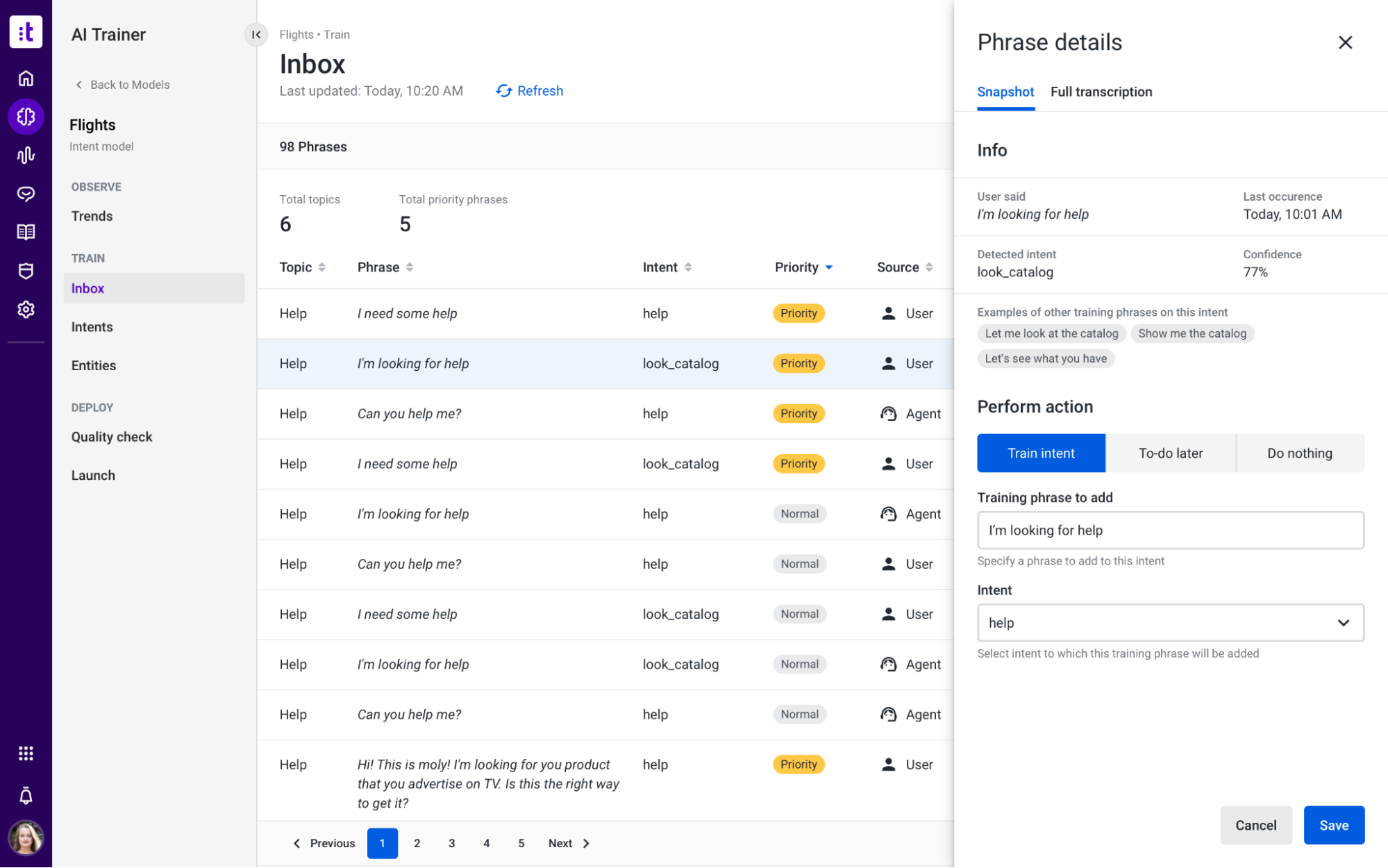Viewport: 1388px width, 868px height.
Task: Collapse the AI Trainer side panel
Action: 256,34
